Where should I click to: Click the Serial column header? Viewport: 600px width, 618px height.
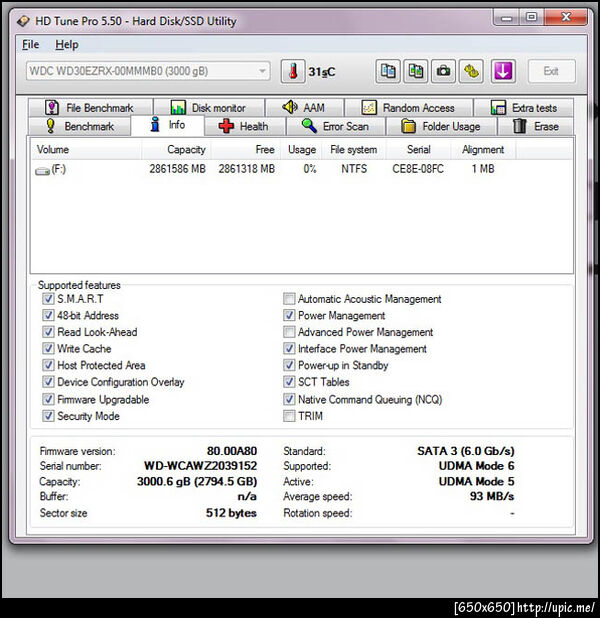(x=418, y=150)
